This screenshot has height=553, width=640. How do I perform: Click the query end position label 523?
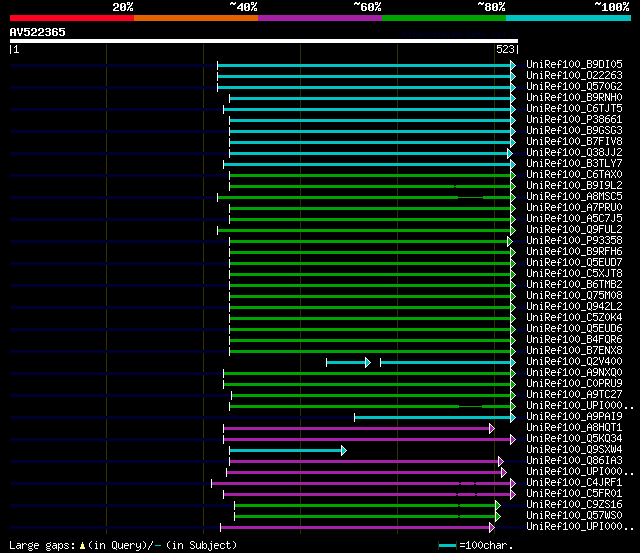tap(505, 49)
